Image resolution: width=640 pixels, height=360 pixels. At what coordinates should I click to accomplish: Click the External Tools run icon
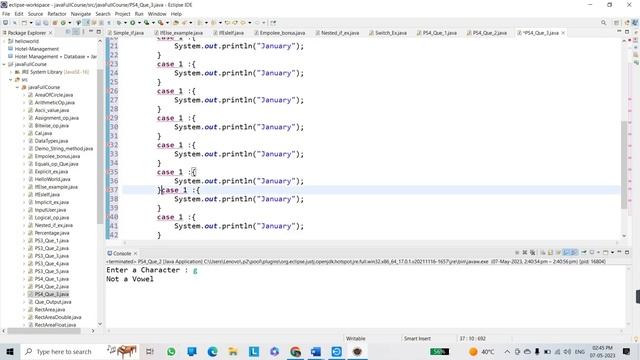161,23
